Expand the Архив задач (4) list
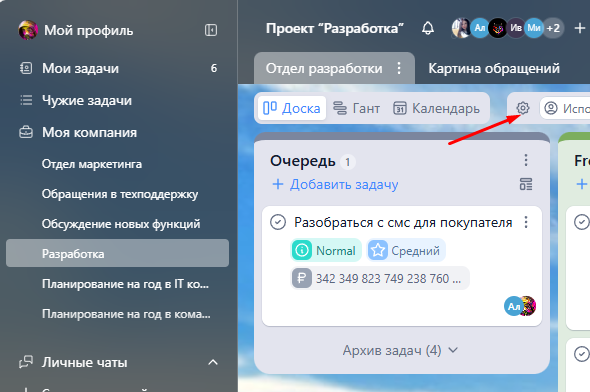The image size is (590, 392). tap(400, 351)
